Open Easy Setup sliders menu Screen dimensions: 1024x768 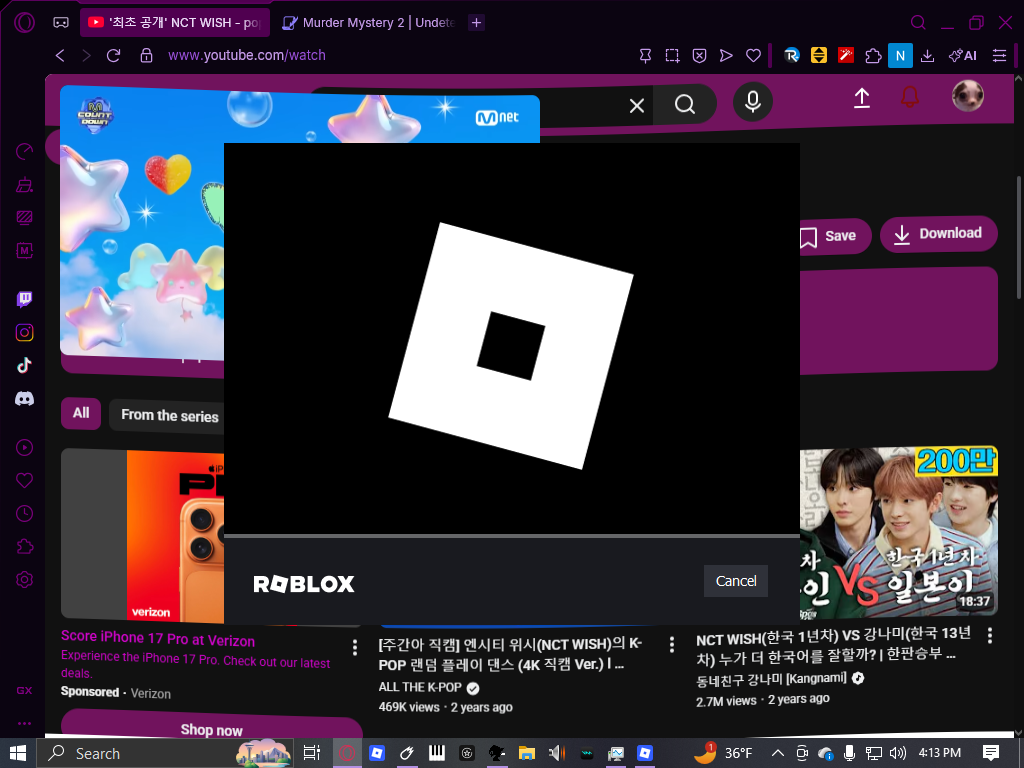tap(999, 56)
